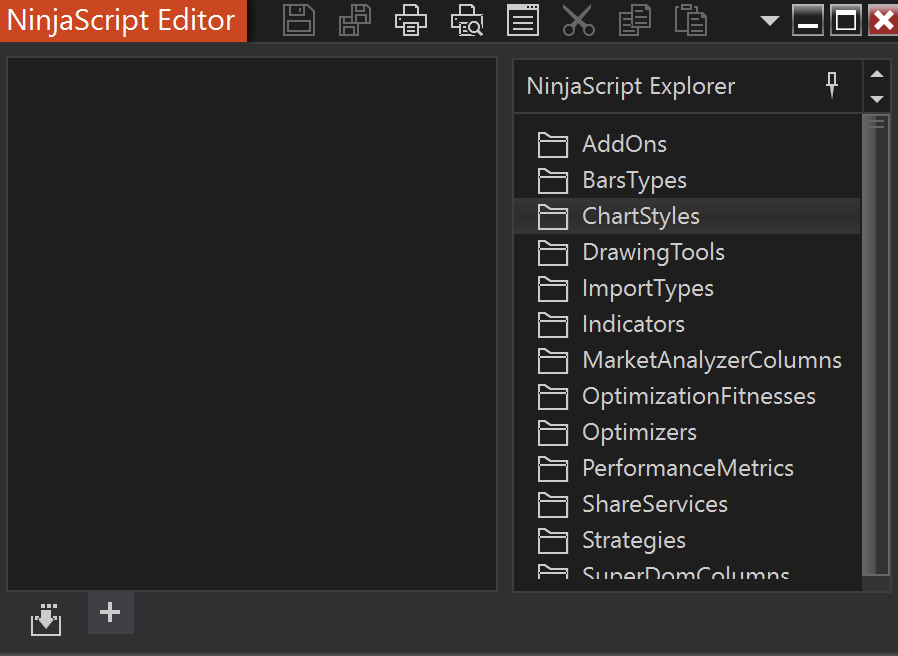Image resolution: width=898 pixels, height=656 pixels.
Task: Click the Print icon
Action: (410, 20)
